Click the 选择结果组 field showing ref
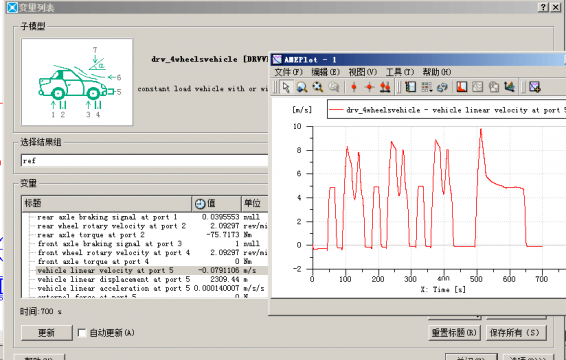This screenshot has width=566, height=360. pos(144,161)
